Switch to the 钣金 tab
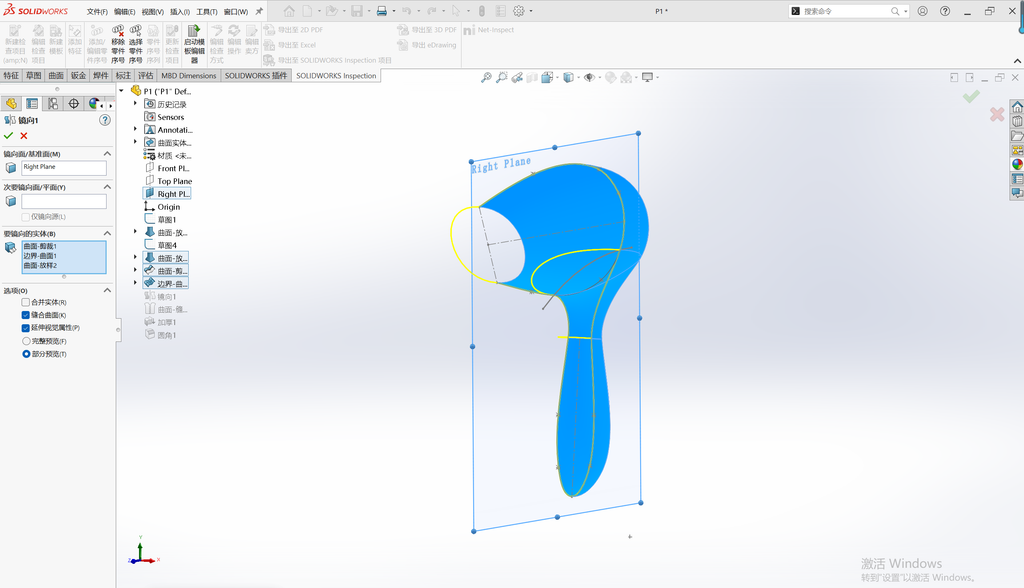The width and height of the screenshot is (1024, 588). pyautogui.click(x=78, y=76)
